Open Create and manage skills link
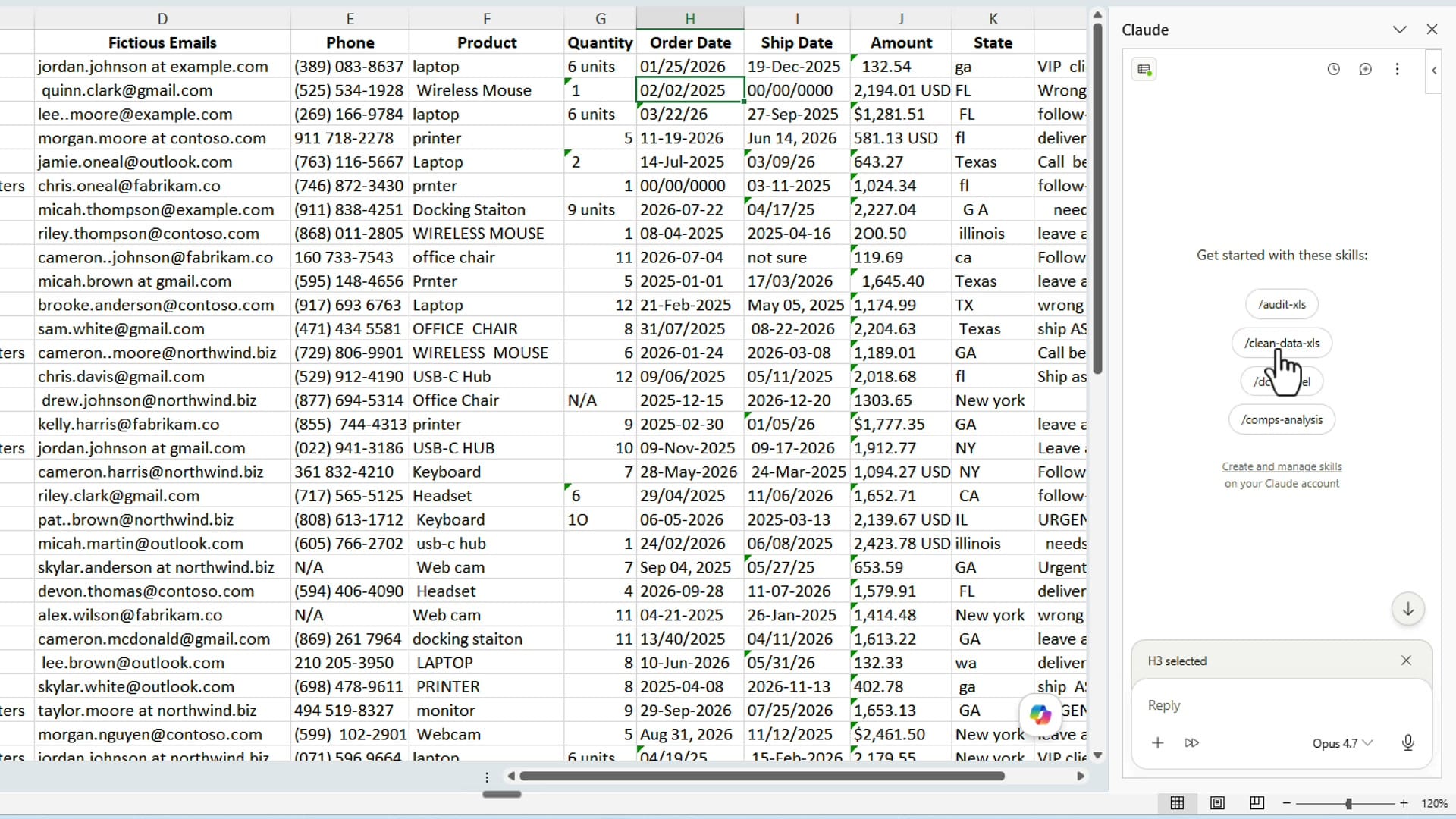The height and width of the screenshot is (819, 1456). [x=1282, y=466]
